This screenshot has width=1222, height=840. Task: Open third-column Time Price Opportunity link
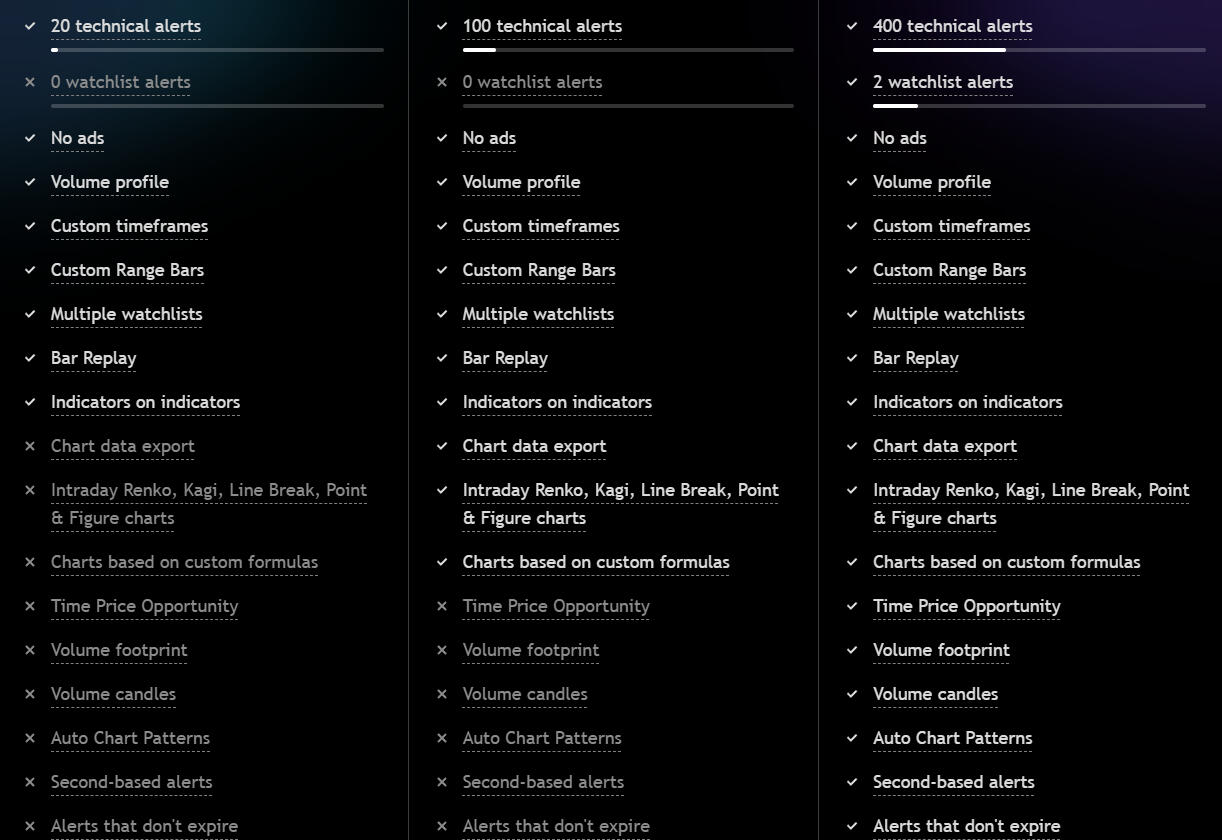coord(966,606)
